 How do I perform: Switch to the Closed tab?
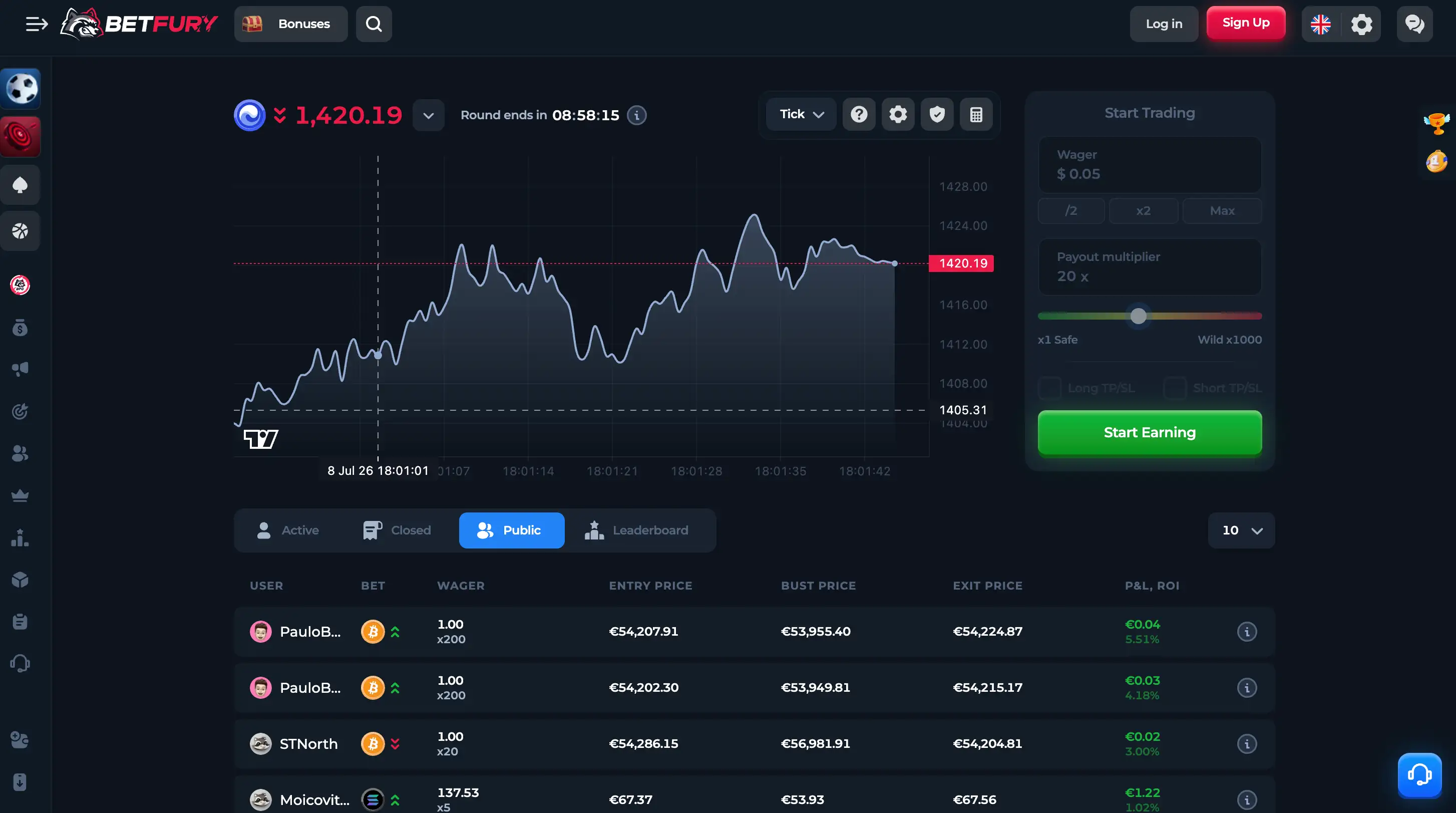click(x=397, y=530)
